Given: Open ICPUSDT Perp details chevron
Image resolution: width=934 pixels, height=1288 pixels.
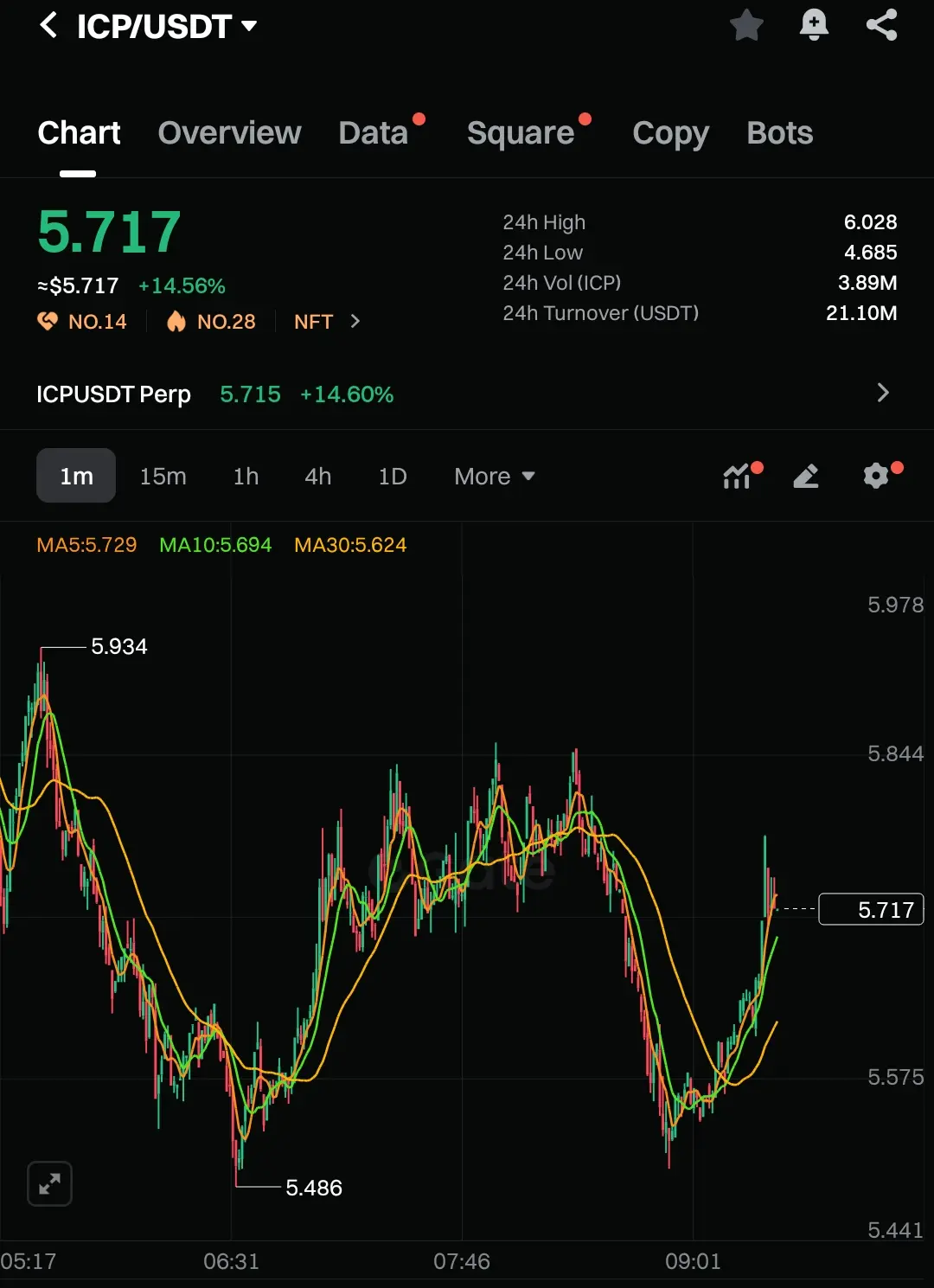Looking at the screenshot, I should click(883, 393).
